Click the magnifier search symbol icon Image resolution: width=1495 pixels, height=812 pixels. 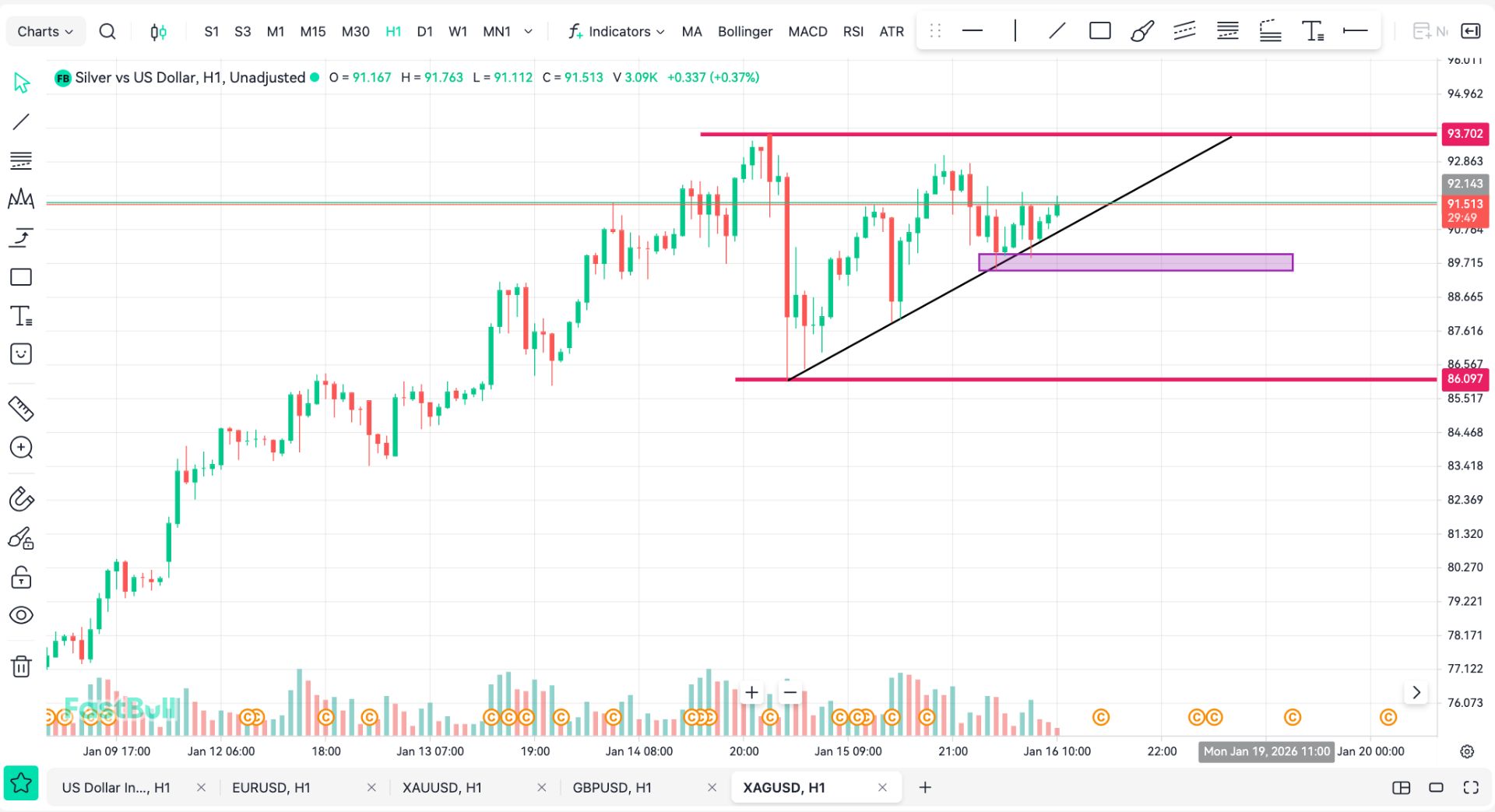click(107, 31)
